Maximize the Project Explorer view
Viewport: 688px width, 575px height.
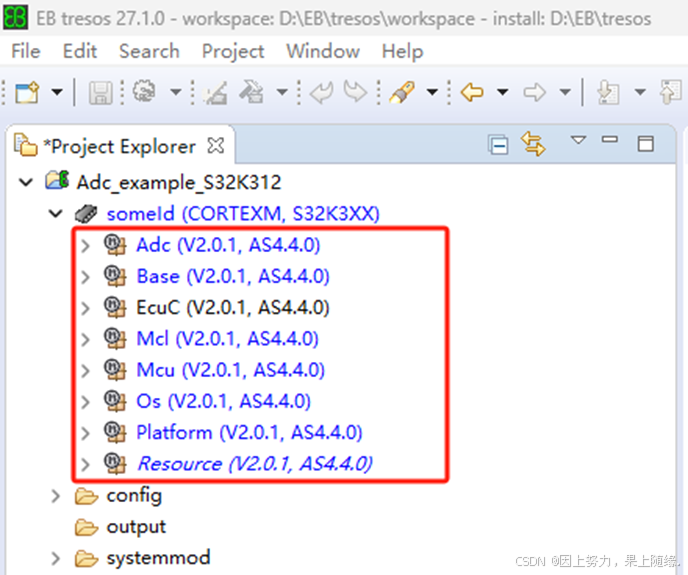[x=645, y=144]
